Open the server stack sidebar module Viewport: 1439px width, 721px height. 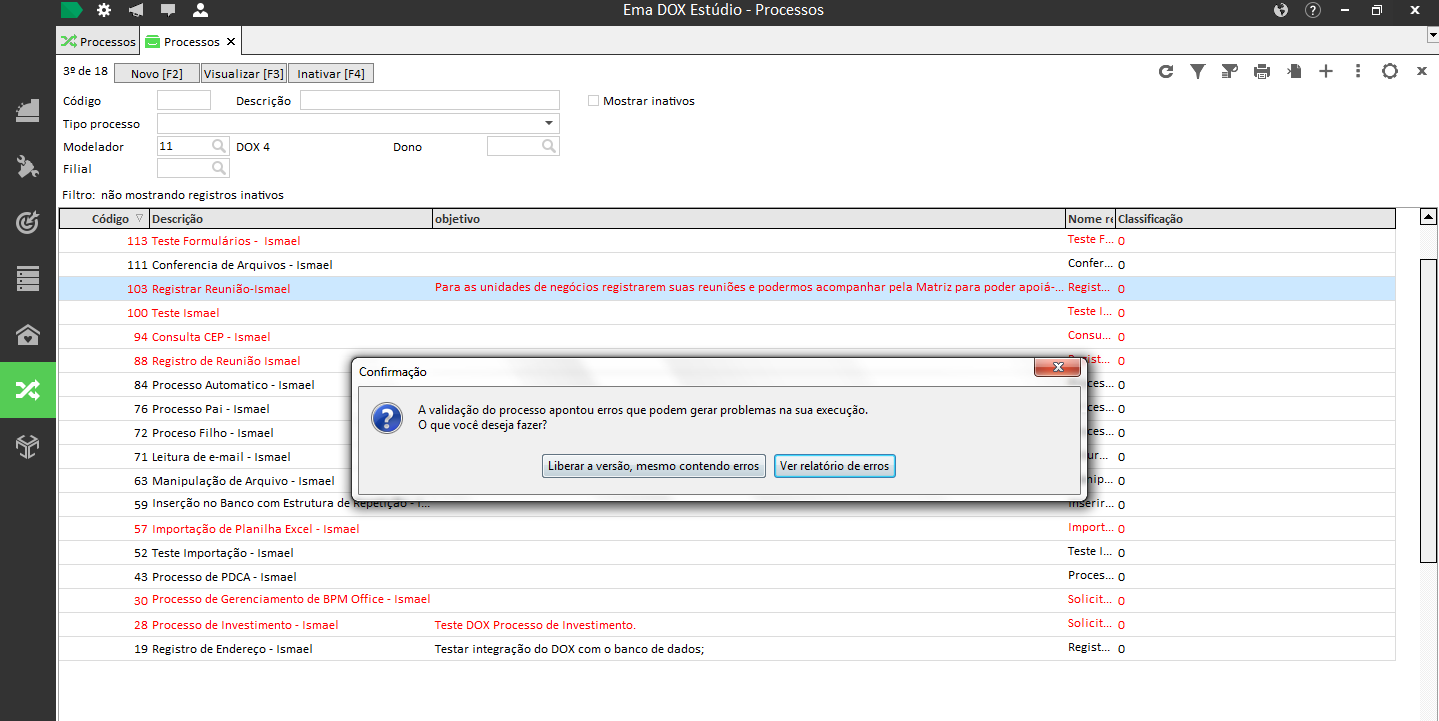point(28,278)
